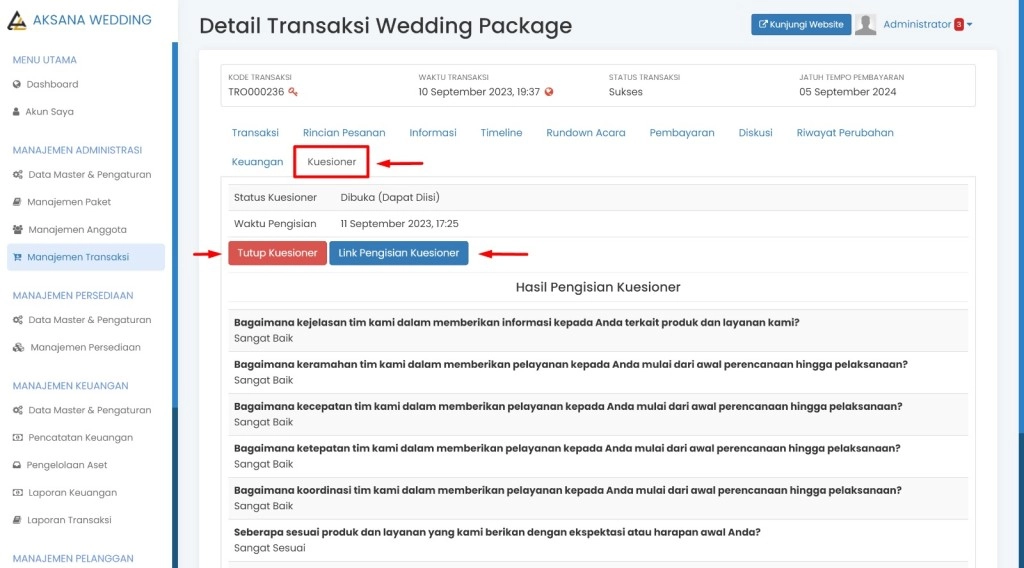Click the Kunjungi Website button
1024x568 pixels.
(x=801, y=25)
